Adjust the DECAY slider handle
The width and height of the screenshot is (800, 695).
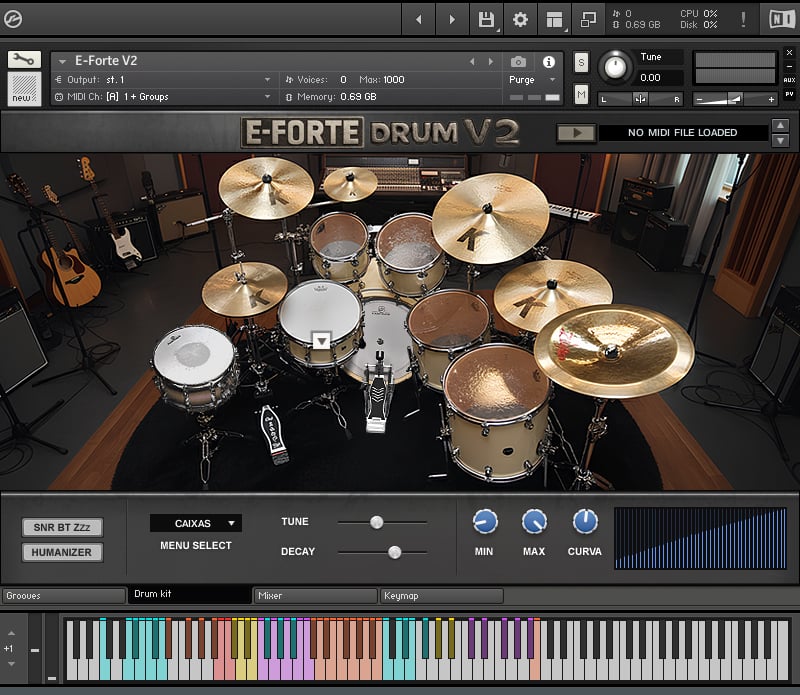coord(394,552)
